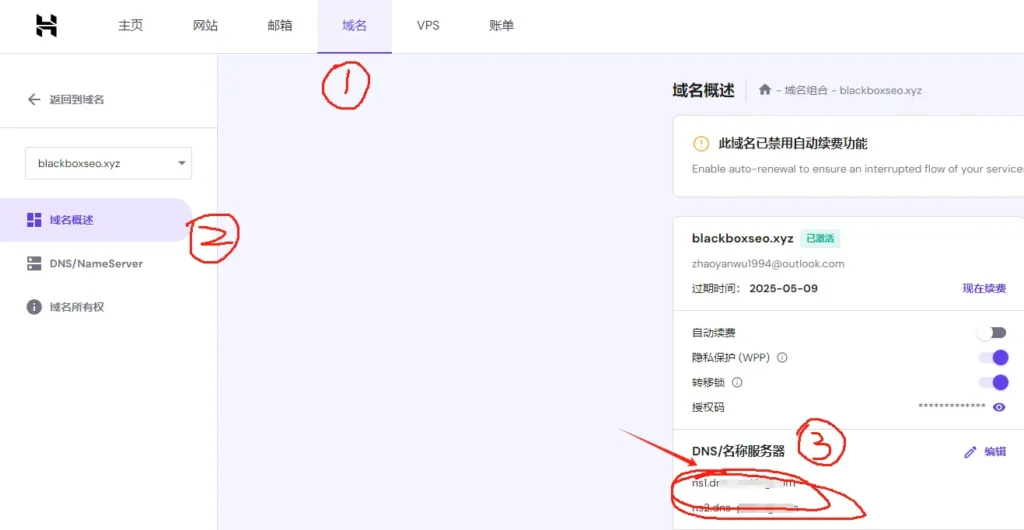Click the 域名概述 page heading
The width and height of the screenshot is (1024, 530).
(703, 90)
